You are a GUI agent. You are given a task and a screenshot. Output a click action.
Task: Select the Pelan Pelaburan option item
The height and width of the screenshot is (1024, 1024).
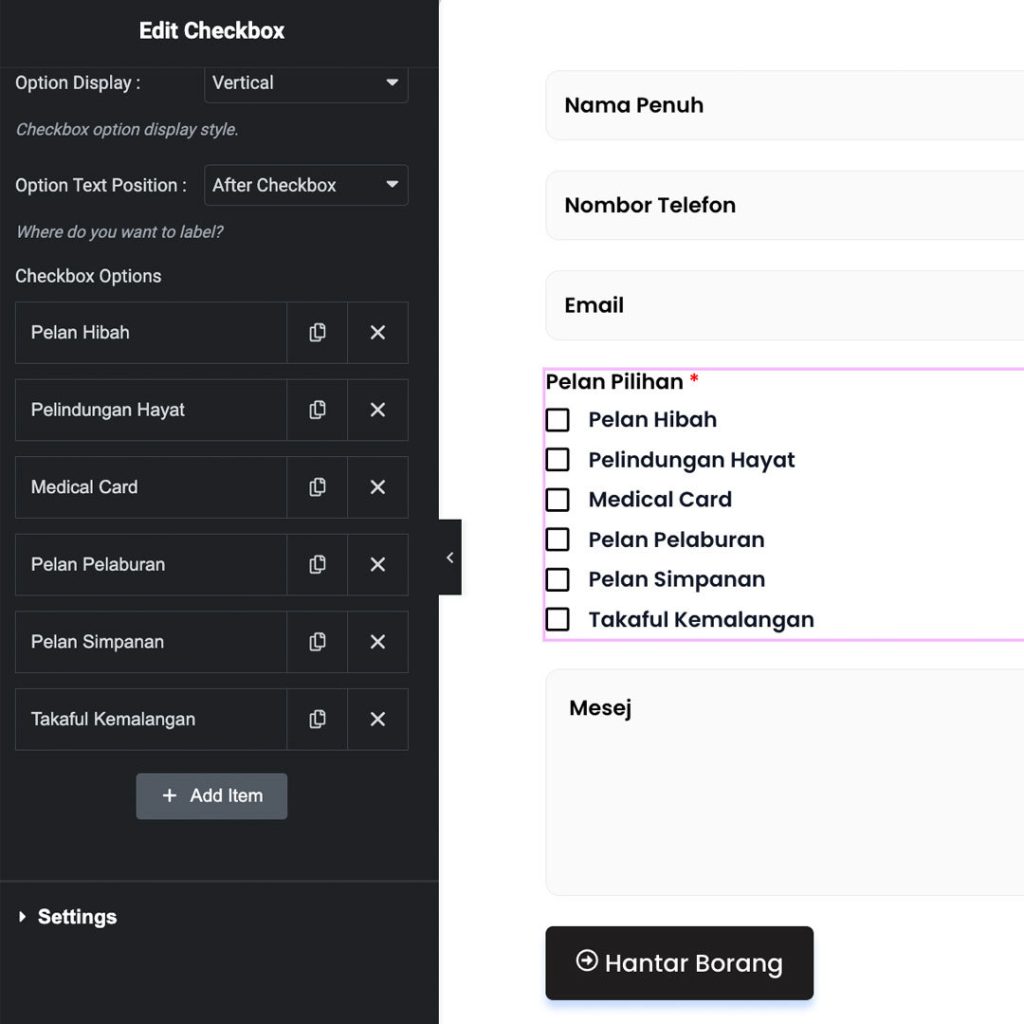(x=150, y=565)
